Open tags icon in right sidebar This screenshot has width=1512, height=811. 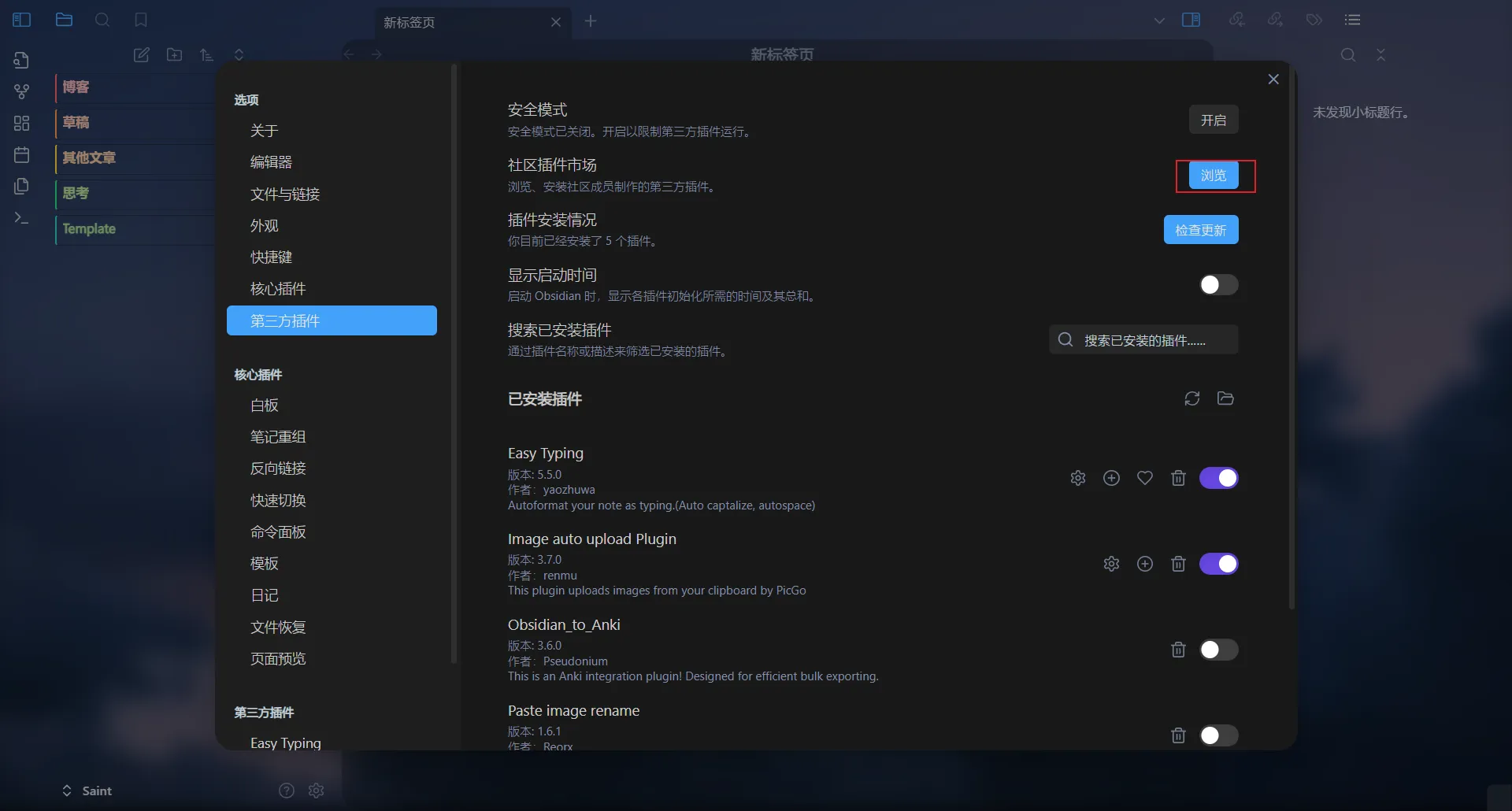(x=1314, y=20)
